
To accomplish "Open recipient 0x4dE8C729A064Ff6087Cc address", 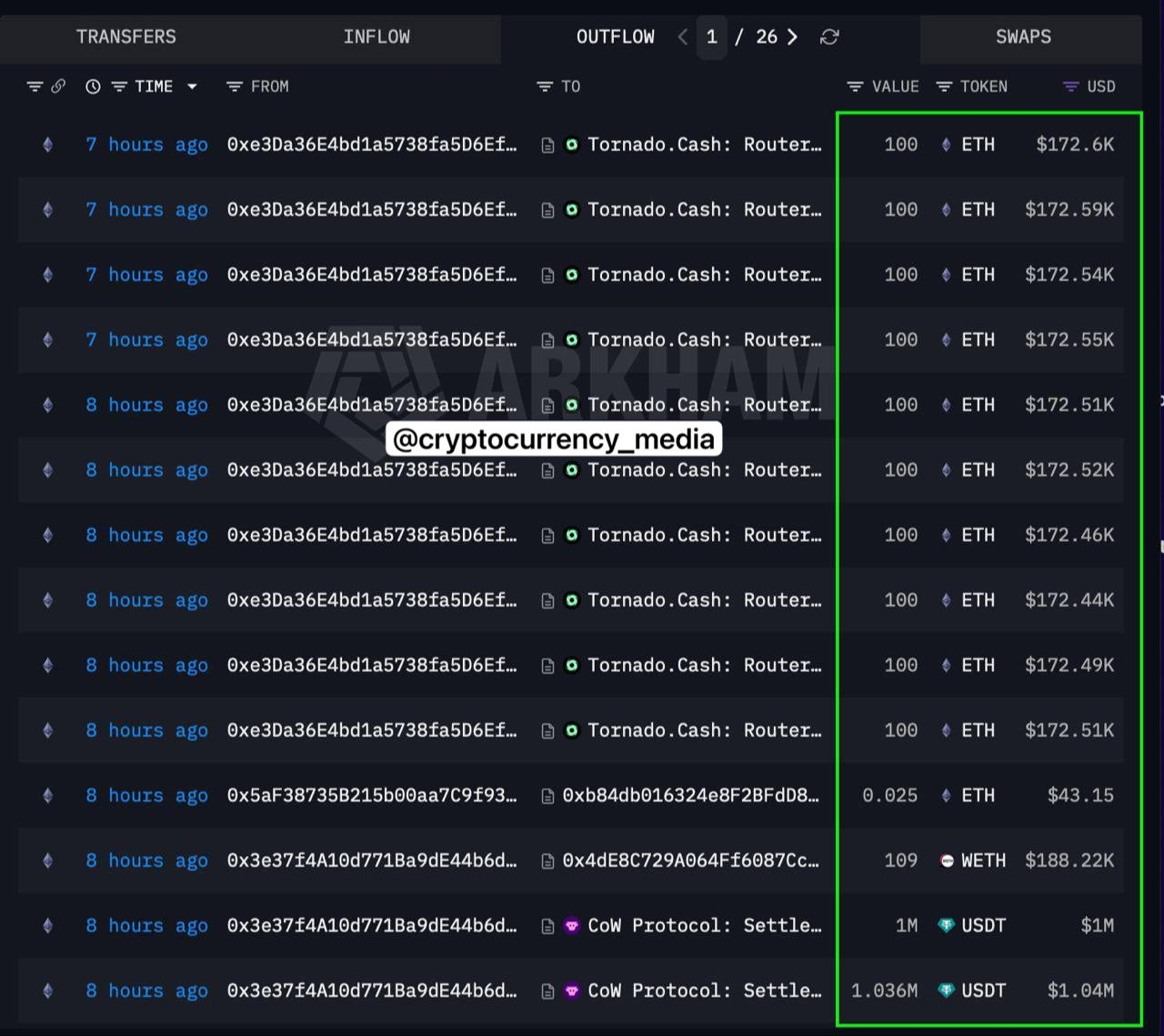I will pos(691,860).
